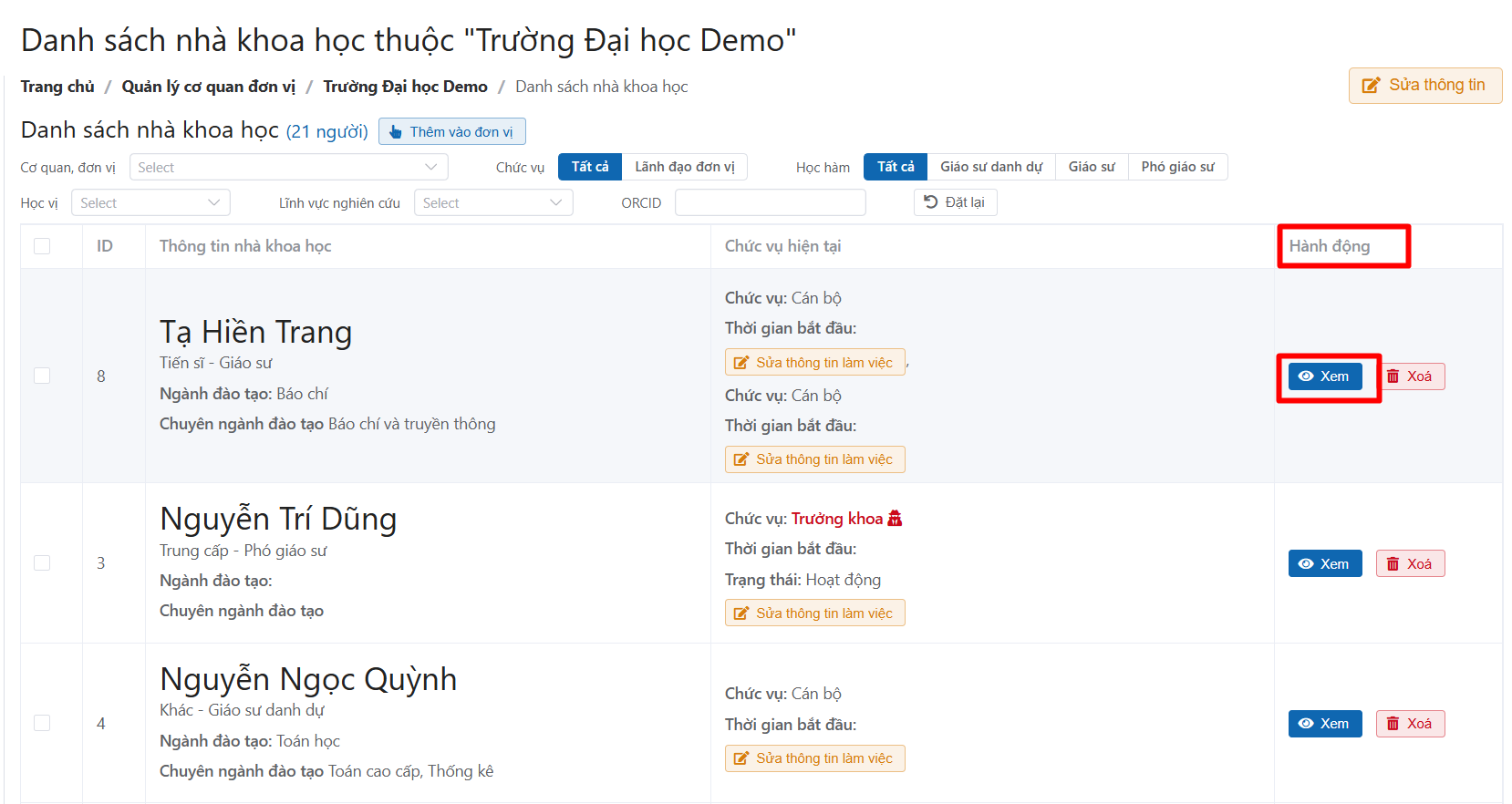Expand the Học vị select box
This screenshot has height=804, width=1512.
coord(150,203)
